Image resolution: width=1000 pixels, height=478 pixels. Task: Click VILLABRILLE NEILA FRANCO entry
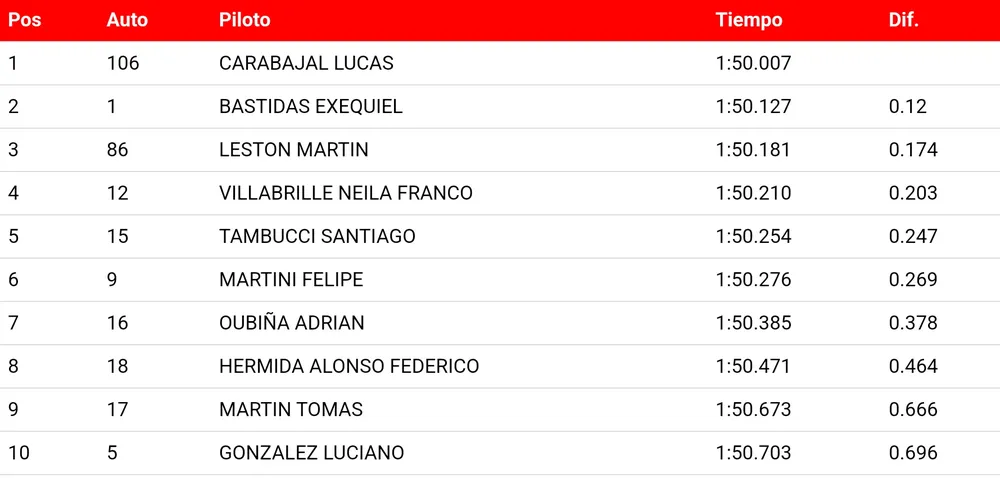[x=346, y=193]
